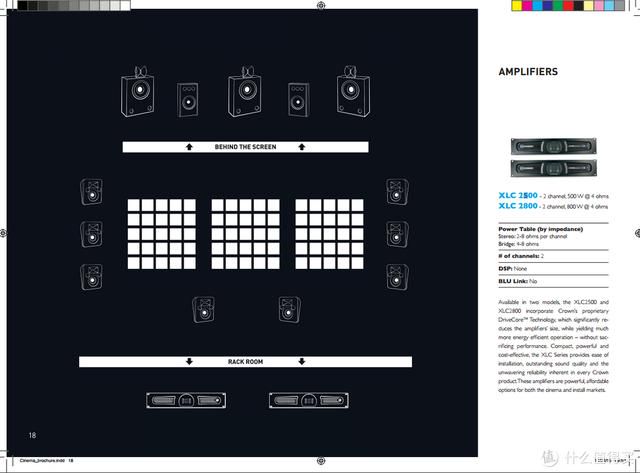Screen dimensions: 640x473
Task: Click the BEHIND THE SCREEN banner
Action: point(245,147)
